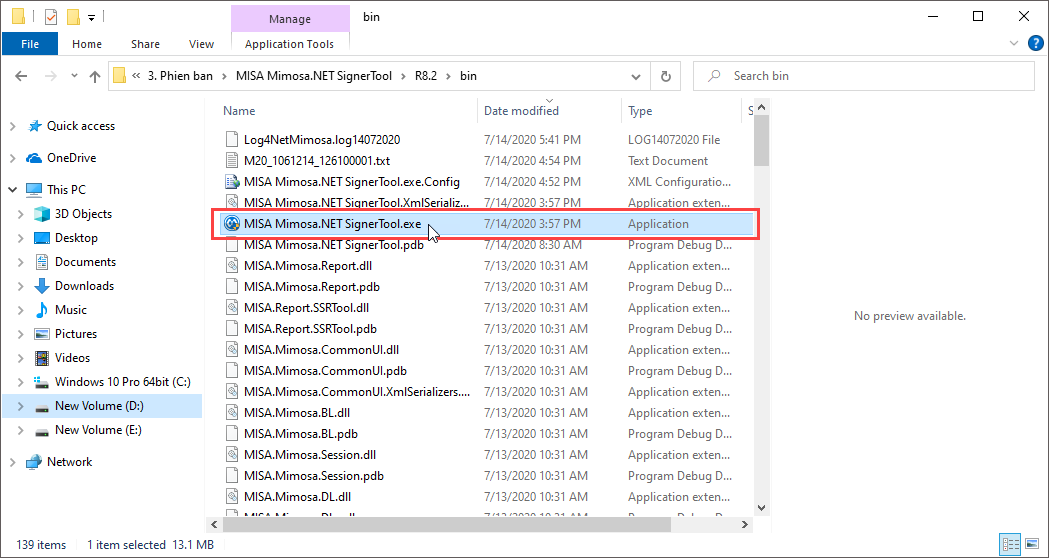This screenshot has height=558, width=1049.
Task: Click the vertical scrollbar of file list
Action: [x=761, y=300]
